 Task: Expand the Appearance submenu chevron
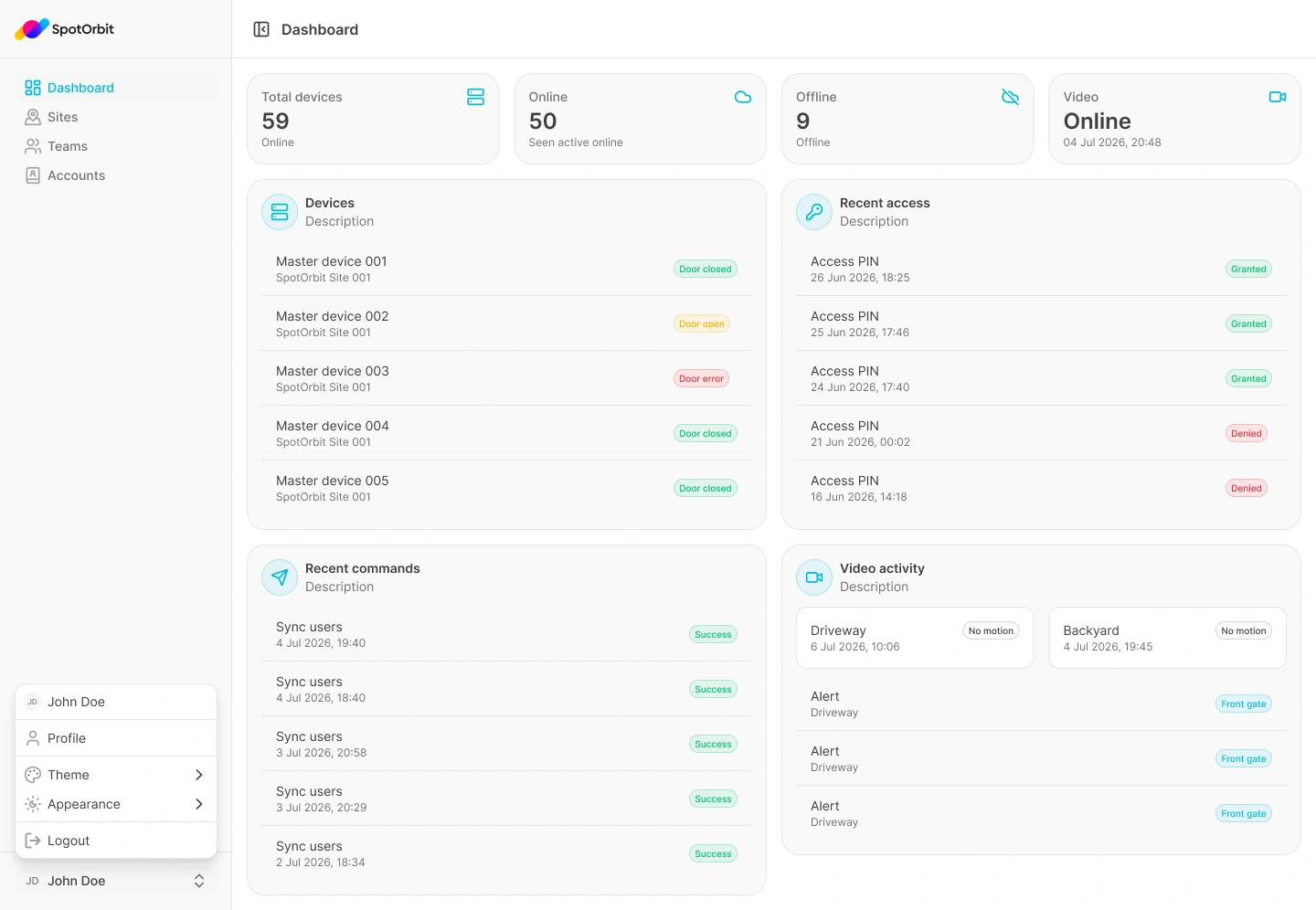tap(199, 804)
